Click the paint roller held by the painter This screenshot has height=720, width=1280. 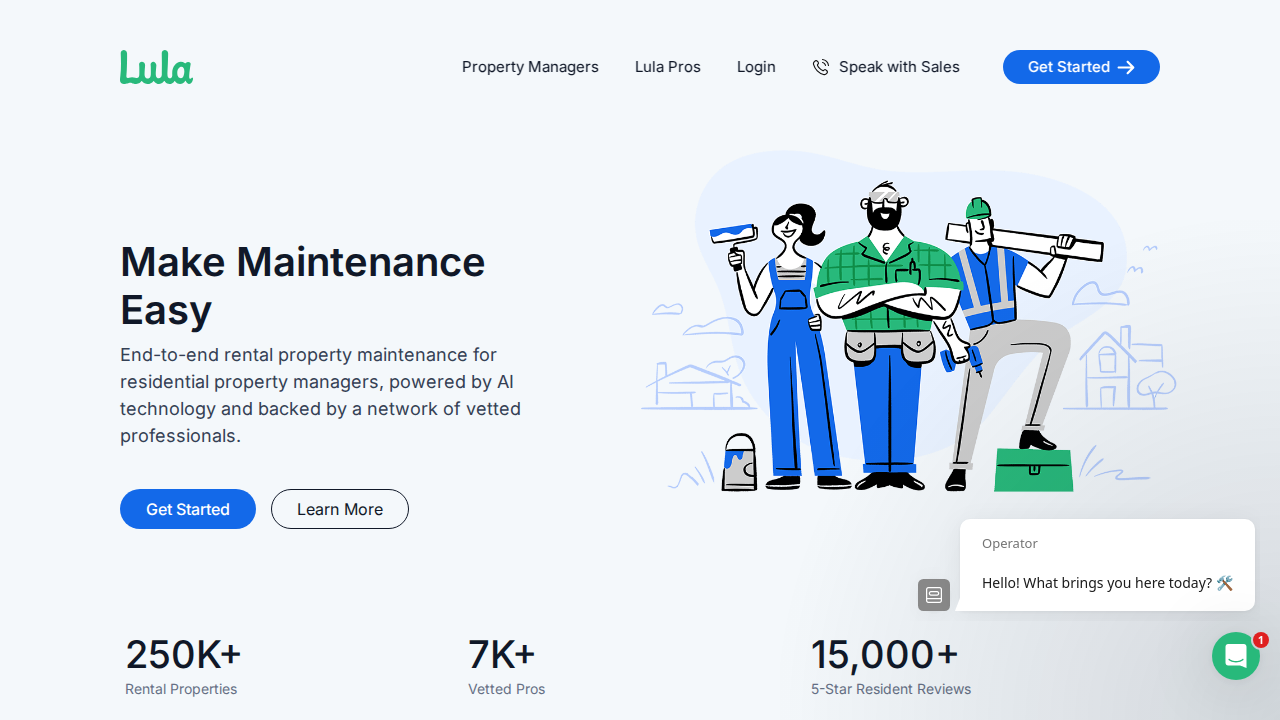tap(733, 234)
